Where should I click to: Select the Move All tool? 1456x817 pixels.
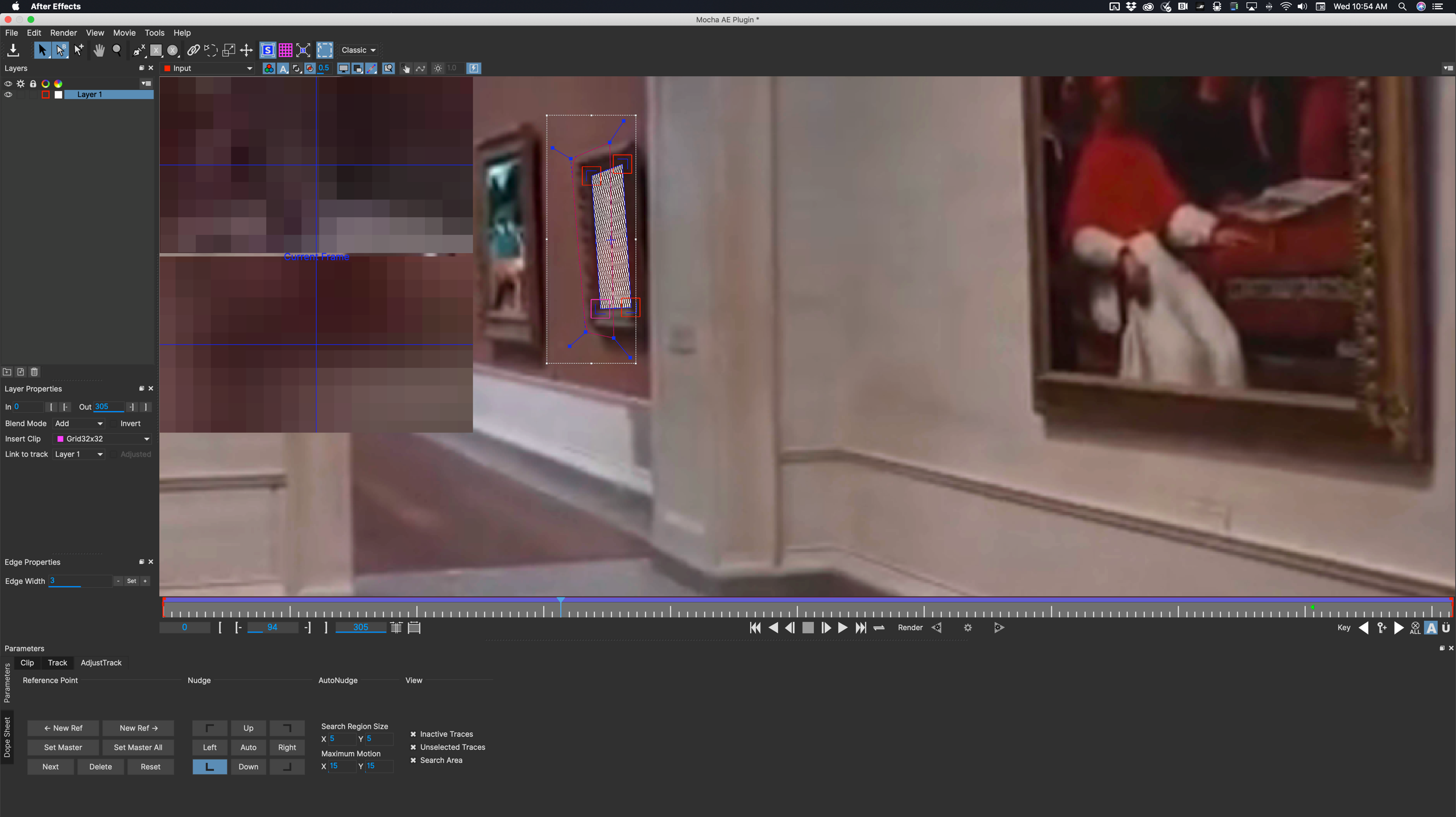point(246,50)
